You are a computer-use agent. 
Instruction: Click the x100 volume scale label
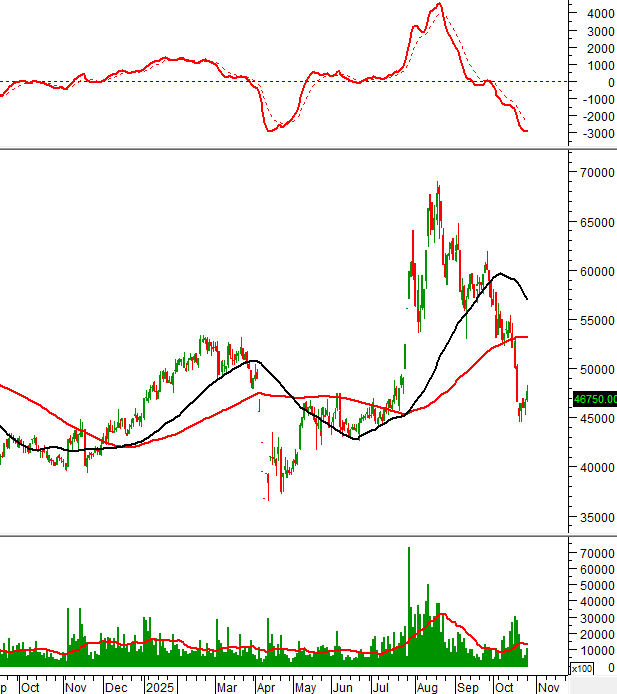[581, 668]
